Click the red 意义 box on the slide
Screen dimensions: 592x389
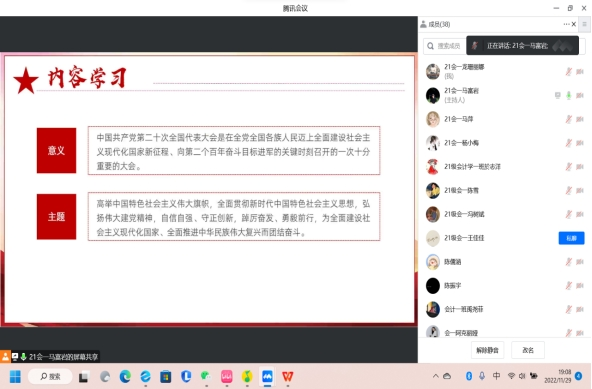pyautogui.click(x=56, y=150)
